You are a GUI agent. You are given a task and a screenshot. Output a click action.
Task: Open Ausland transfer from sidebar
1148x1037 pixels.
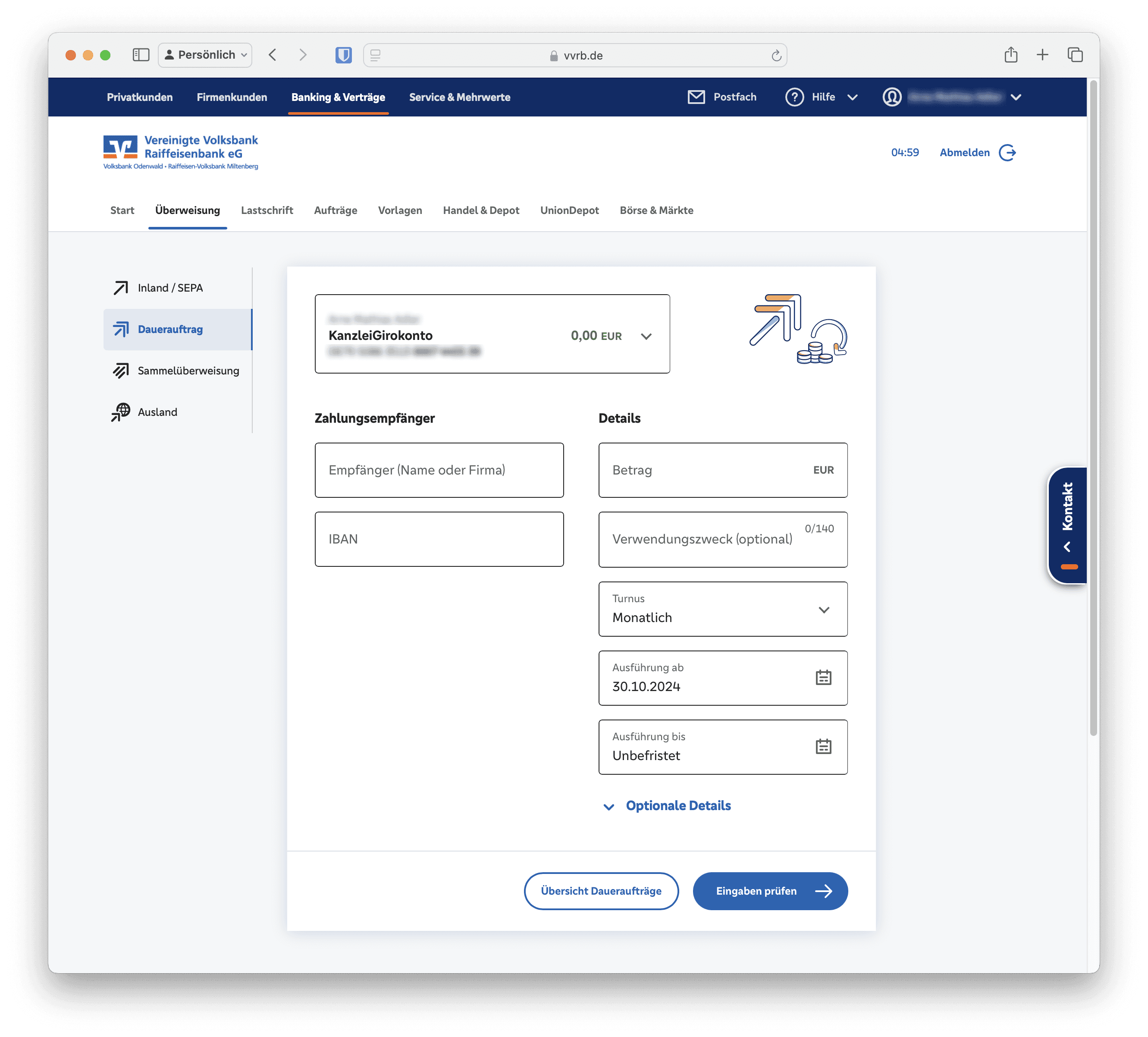157,412
